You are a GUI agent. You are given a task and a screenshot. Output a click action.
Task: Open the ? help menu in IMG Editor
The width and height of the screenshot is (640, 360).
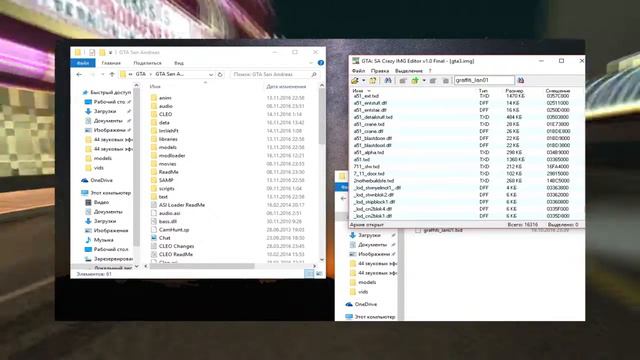point(430,71)
